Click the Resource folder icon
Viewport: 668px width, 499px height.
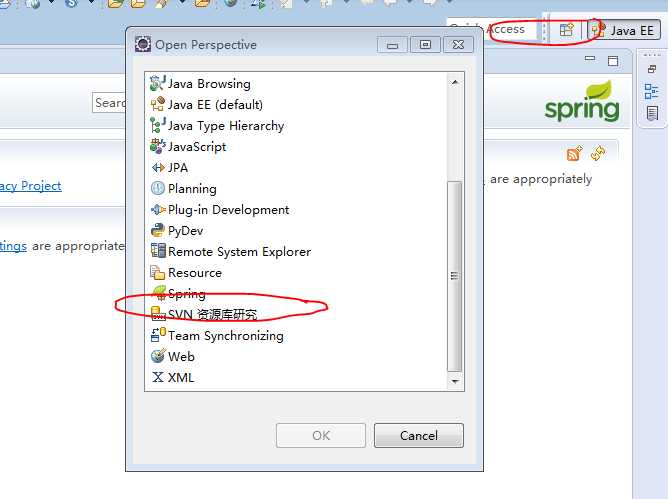[157, 272]
